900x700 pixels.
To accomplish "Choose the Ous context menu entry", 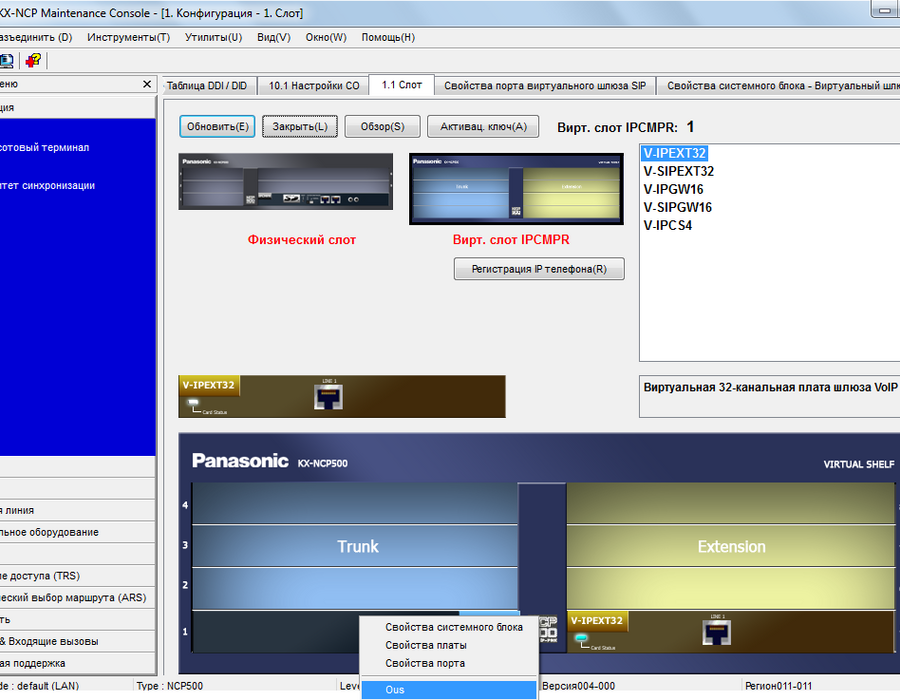I will (x=449, y=690).
